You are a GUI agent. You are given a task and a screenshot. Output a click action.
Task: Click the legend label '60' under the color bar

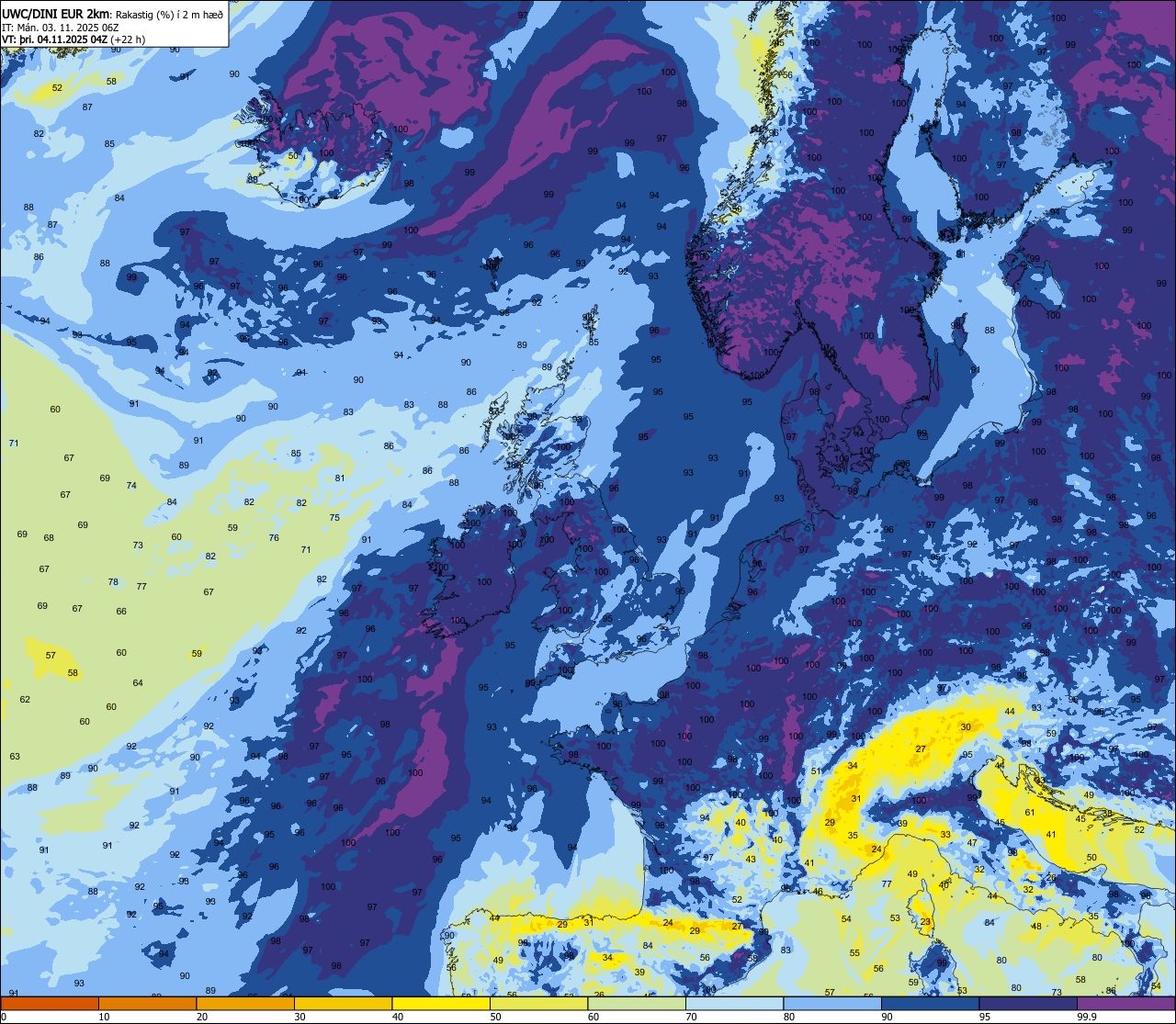coord(594,1017)
